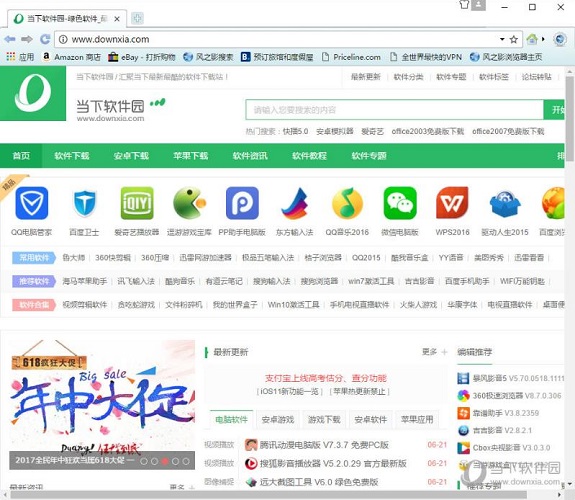Select the second carousel dot on the banner
The width and height of the screenshot is (575, 500).
(x=154, y=461)
